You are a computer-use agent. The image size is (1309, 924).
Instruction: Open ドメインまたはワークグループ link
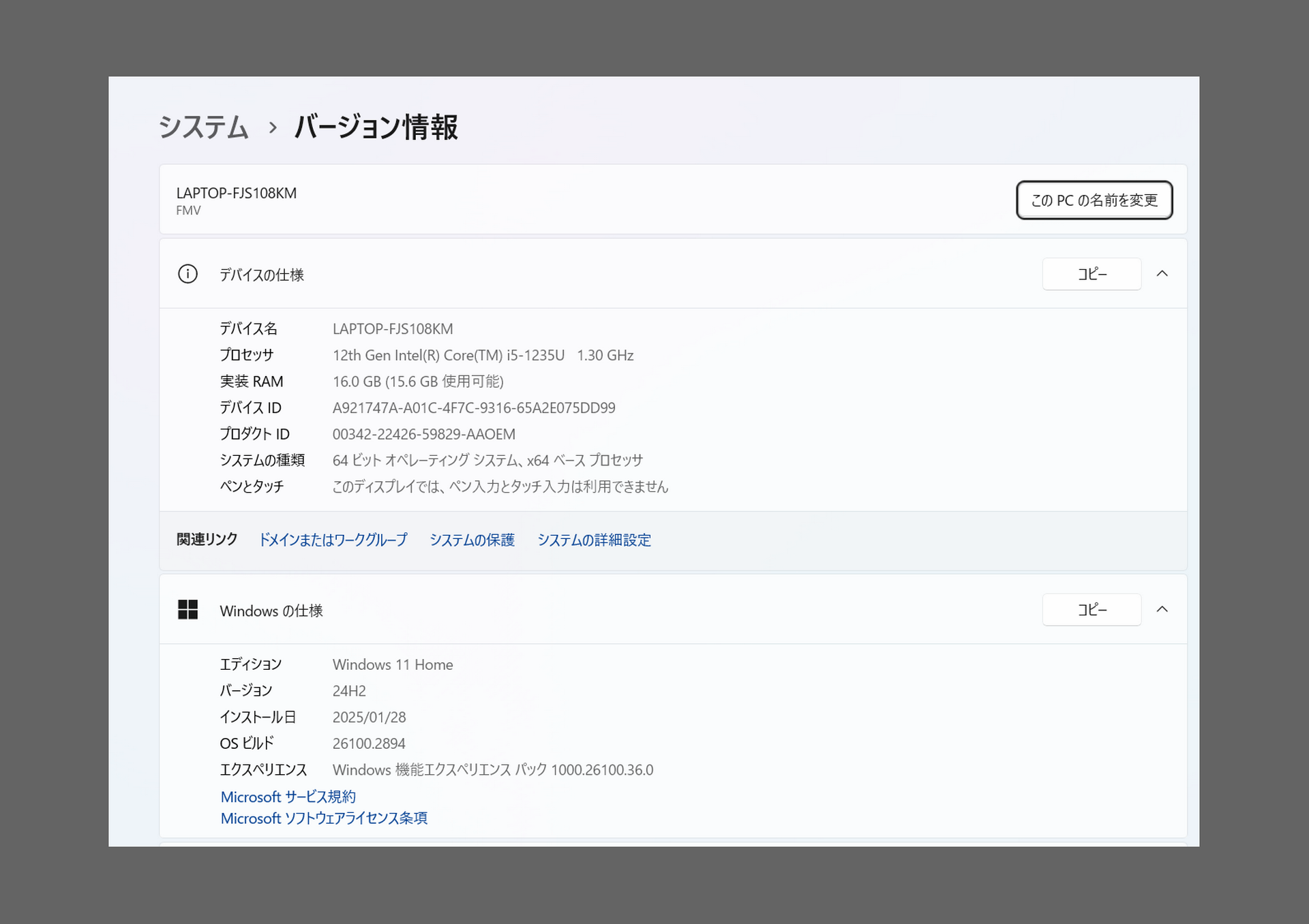click(x=333, y=540)
